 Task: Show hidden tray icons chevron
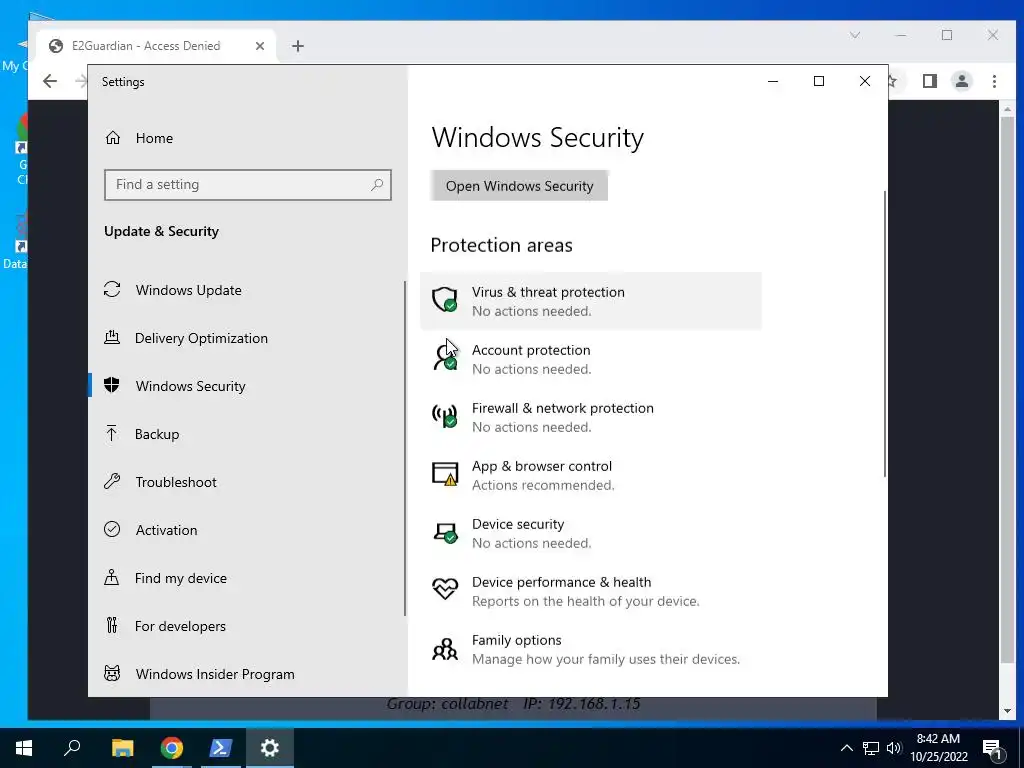846,748
